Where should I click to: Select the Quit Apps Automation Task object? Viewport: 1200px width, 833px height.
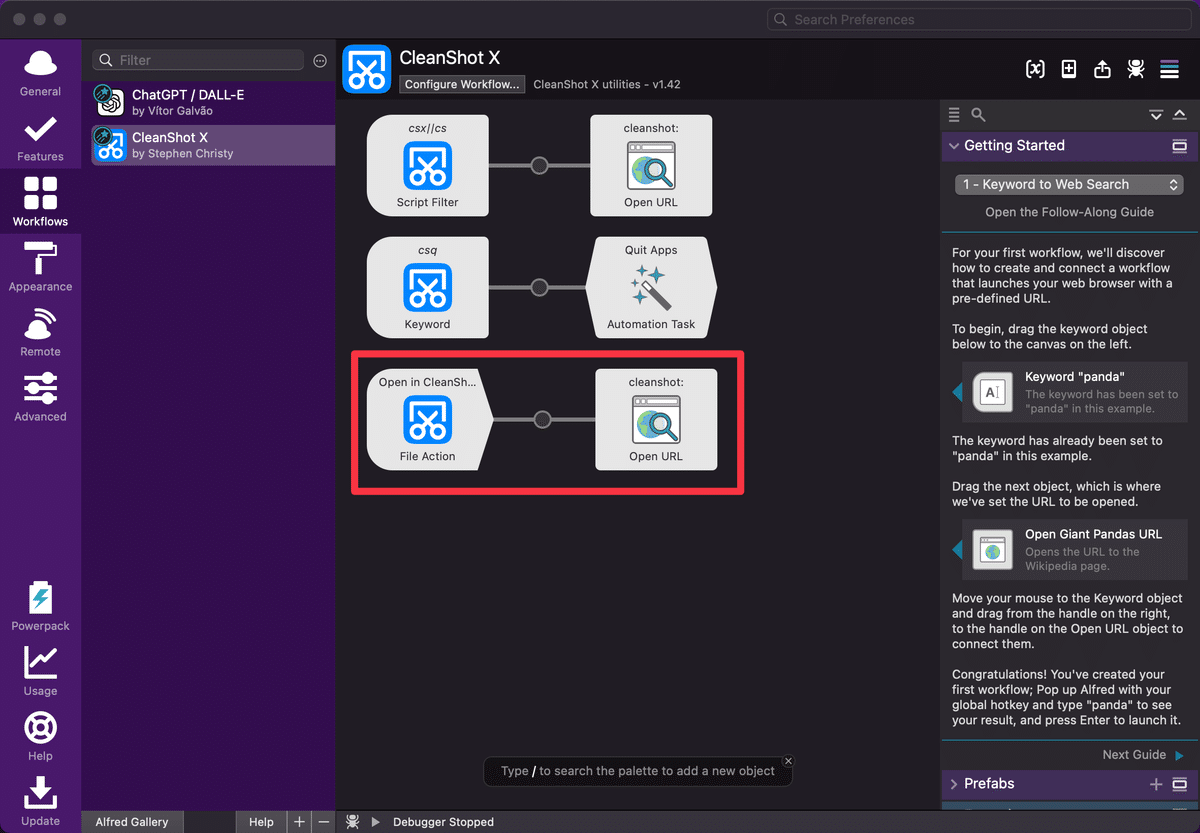[651, 287]
